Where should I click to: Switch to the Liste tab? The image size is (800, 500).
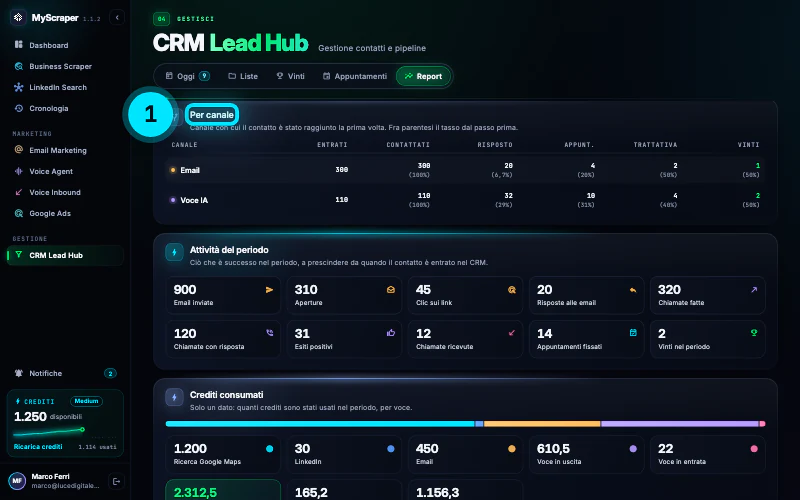click(243, 76)
